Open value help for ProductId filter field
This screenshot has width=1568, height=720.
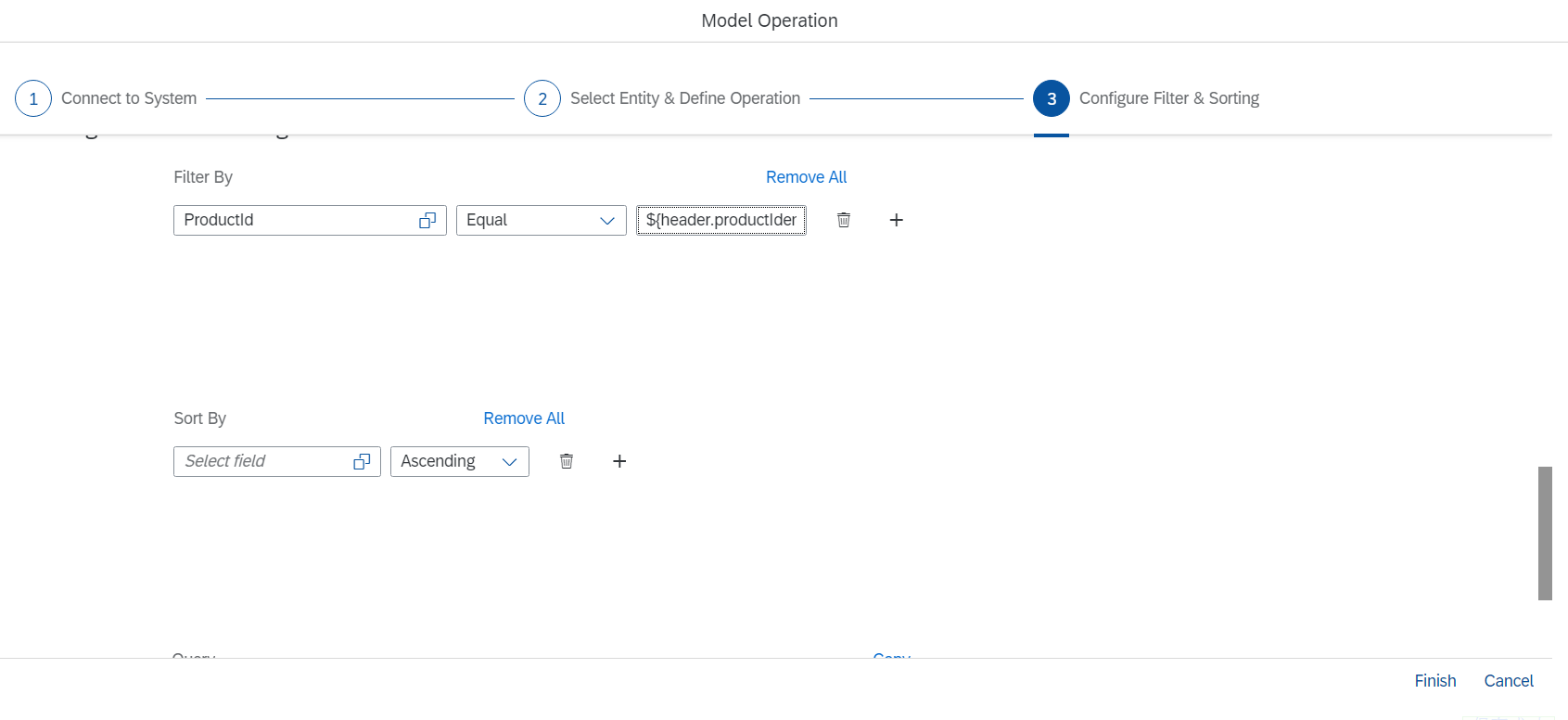click(427, 220)
